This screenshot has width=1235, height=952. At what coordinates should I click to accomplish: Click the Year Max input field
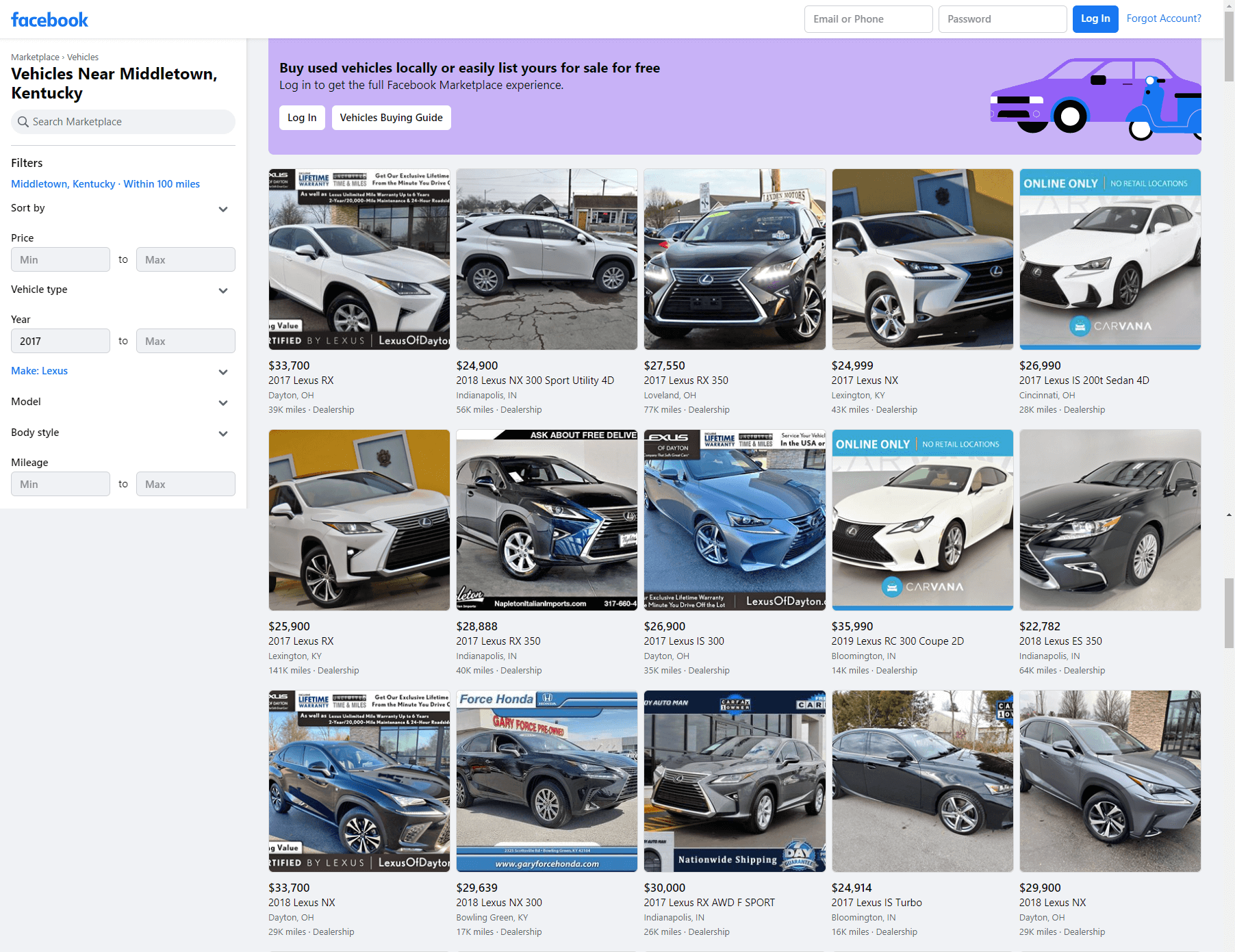[185, 341]
